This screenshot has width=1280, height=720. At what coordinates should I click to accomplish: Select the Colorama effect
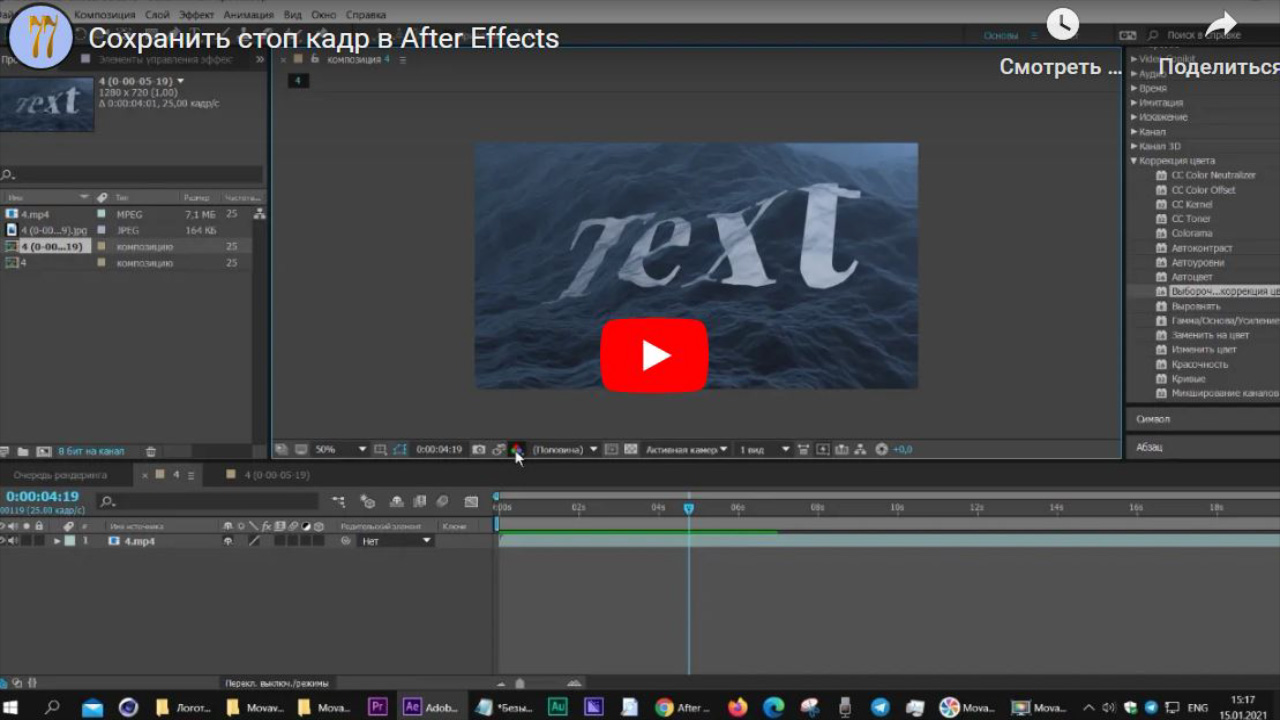tap(1191, 233)
